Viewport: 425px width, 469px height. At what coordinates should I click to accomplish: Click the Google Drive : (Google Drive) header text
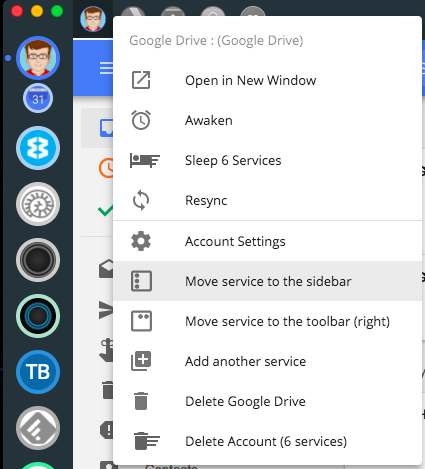pos(216,41)
